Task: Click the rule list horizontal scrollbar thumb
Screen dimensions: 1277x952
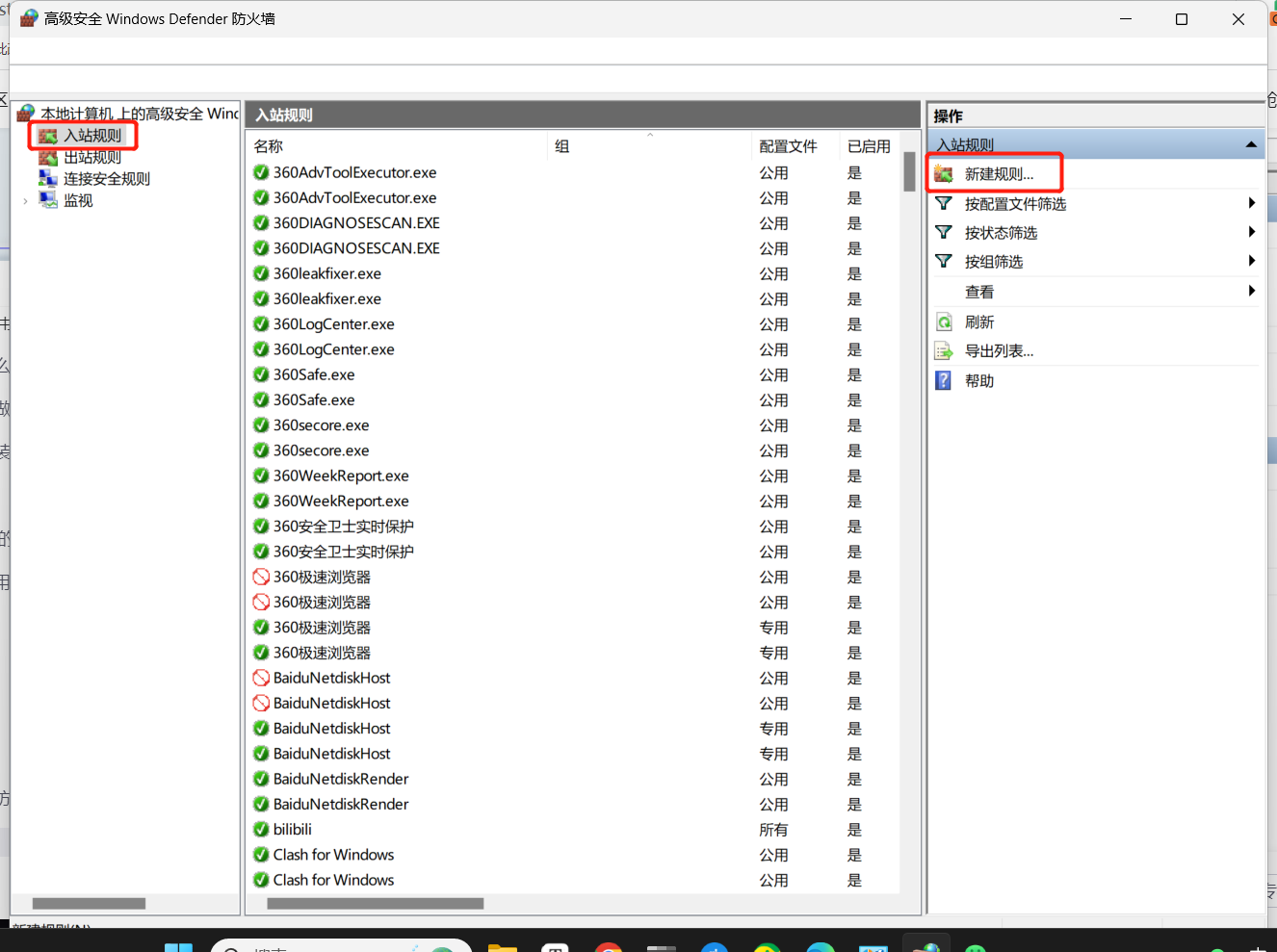Action: pos(376,904)
